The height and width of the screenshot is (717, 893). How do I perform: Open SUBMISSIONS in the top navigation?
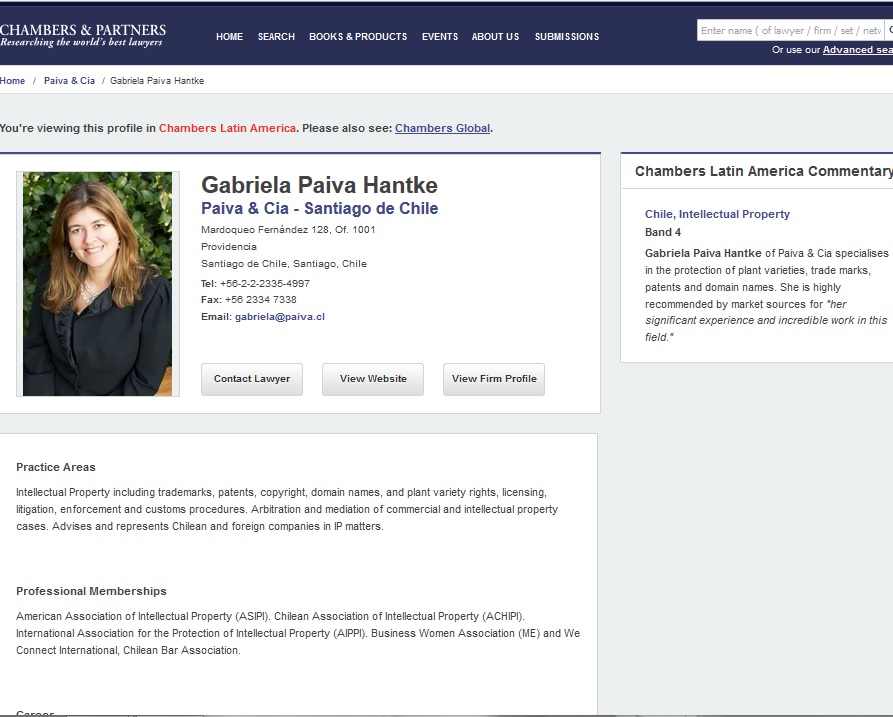567,36
